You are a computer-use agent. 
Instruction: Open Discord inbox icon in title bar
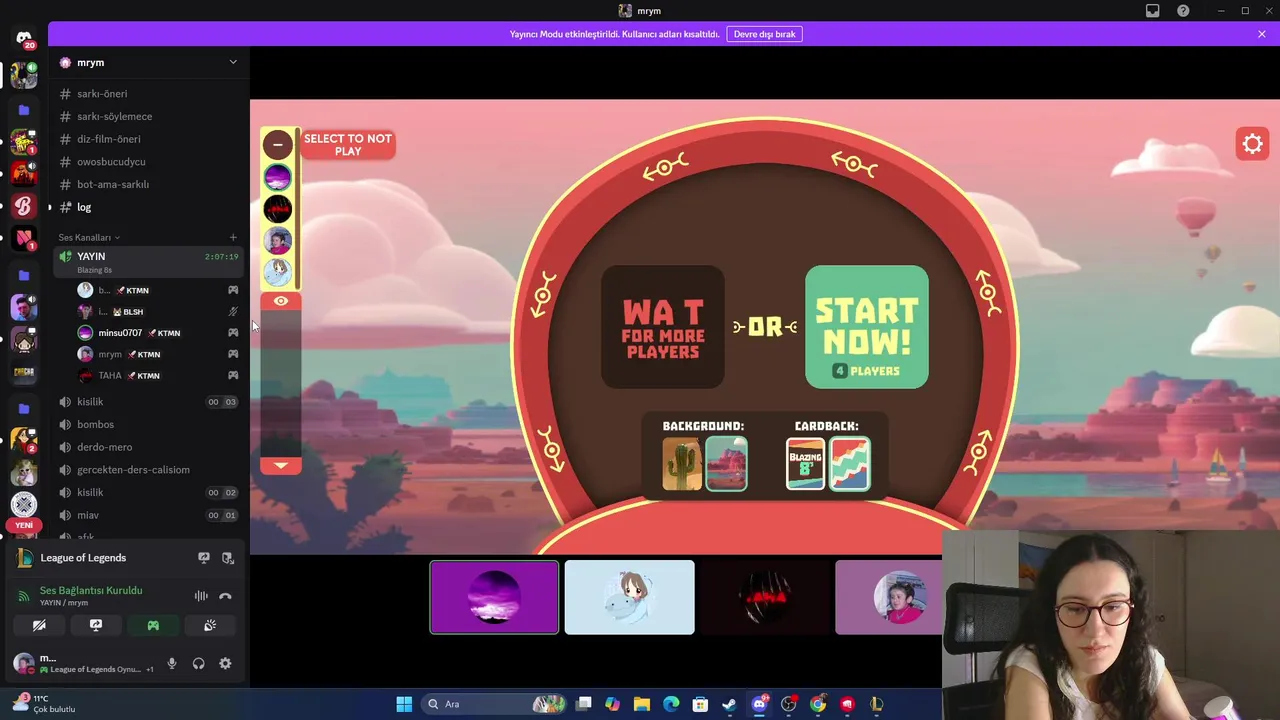(1153, 11)
